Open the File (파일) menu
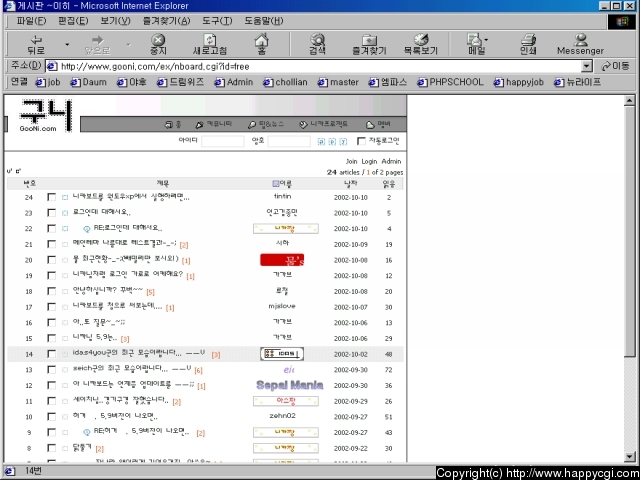The height and width of the screenshot is (480, 640). (x=31, y=20)
